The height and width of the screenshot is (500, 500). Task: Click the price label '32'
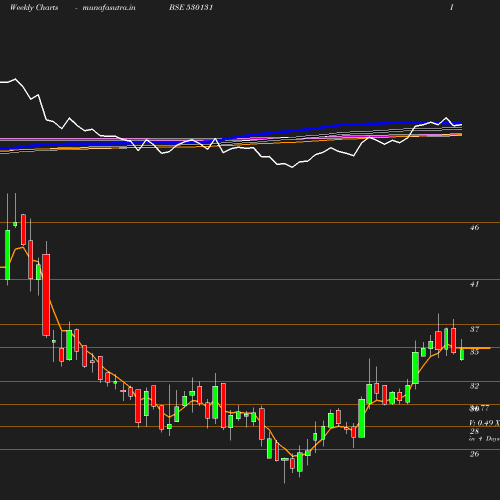pos(474,386)
